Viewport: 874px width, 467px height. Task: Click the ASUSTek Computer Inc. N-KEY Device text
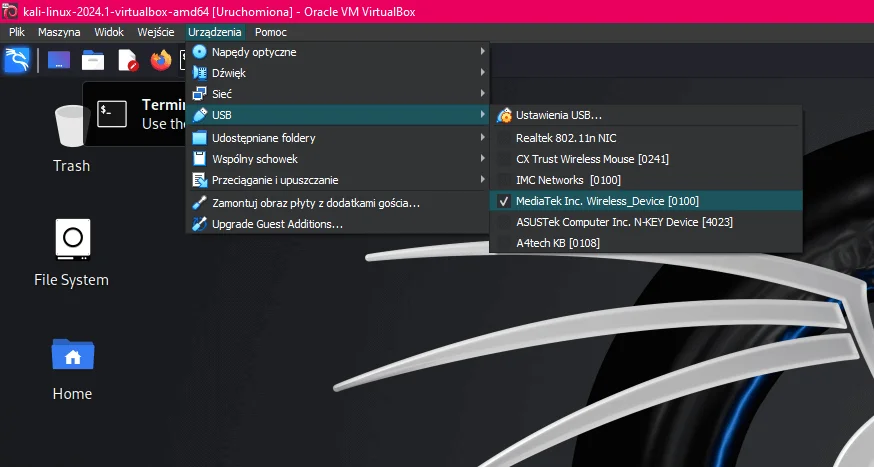[624, 222]
